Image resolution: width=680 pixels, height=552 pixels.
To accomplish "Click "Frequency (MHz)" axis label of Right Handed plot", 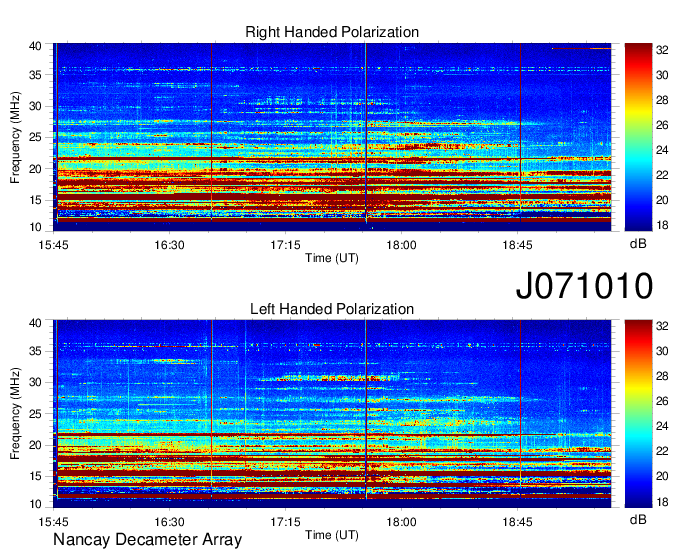I will pos(15,137).
